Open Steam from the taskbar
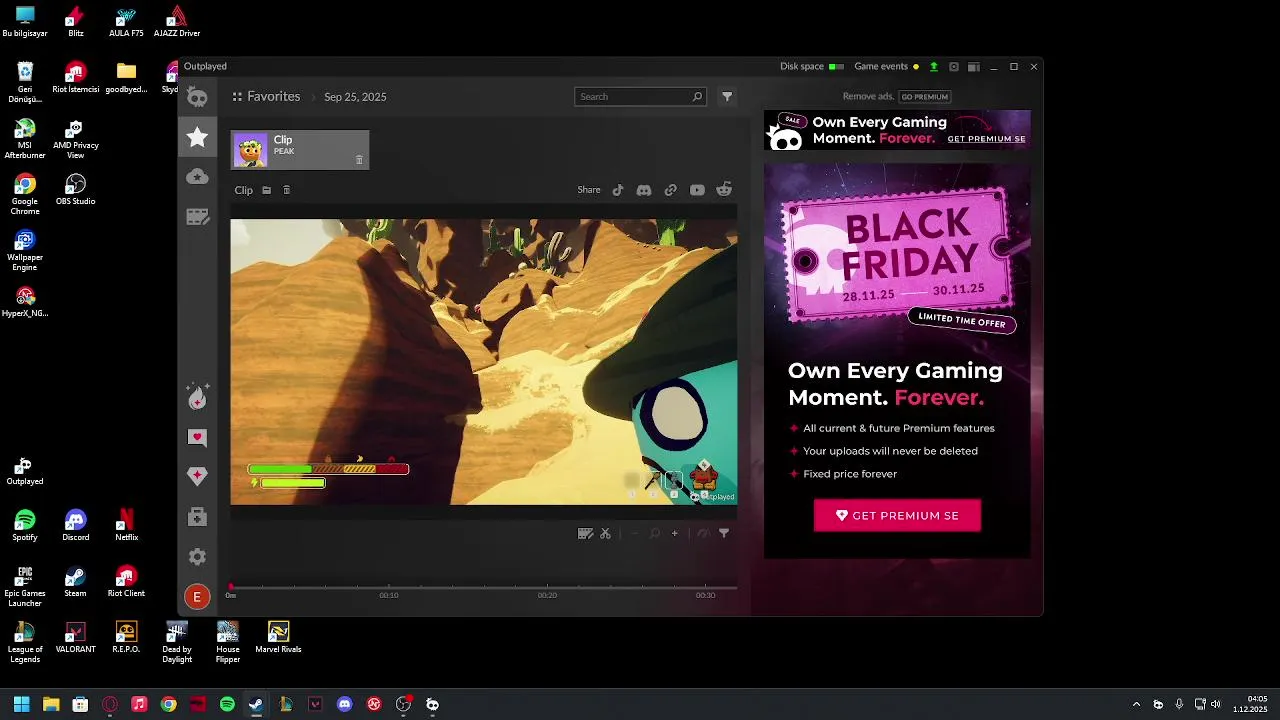Viewport: 1280px width, 720px height. pos(256,704)
